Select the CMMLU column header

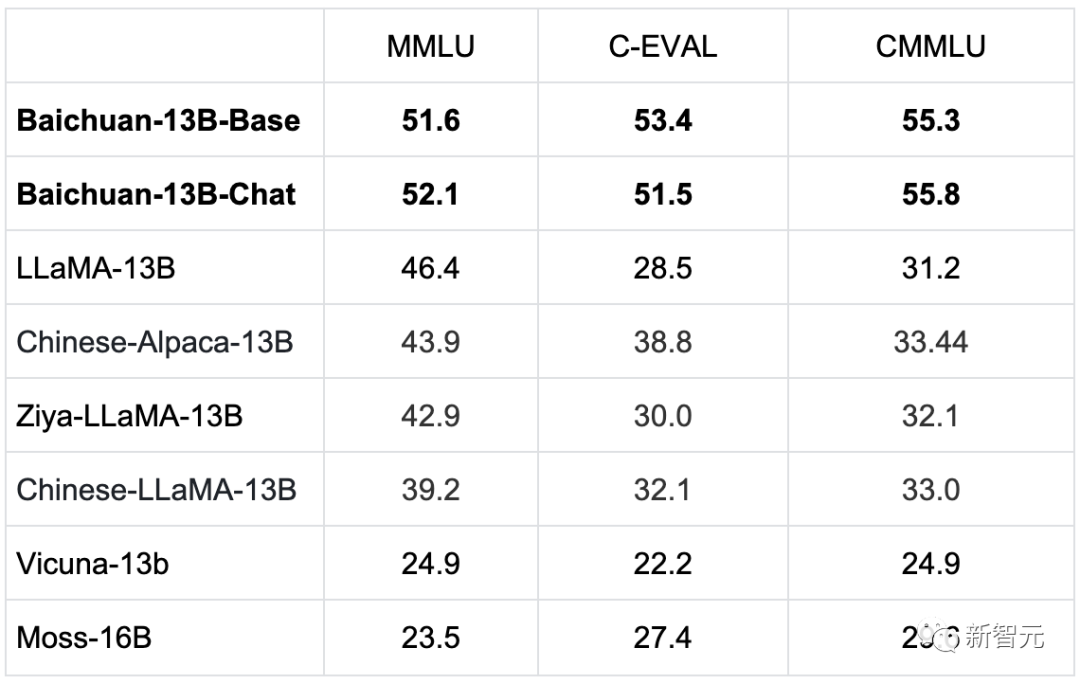pyautogui.click(x=930, y=47)
